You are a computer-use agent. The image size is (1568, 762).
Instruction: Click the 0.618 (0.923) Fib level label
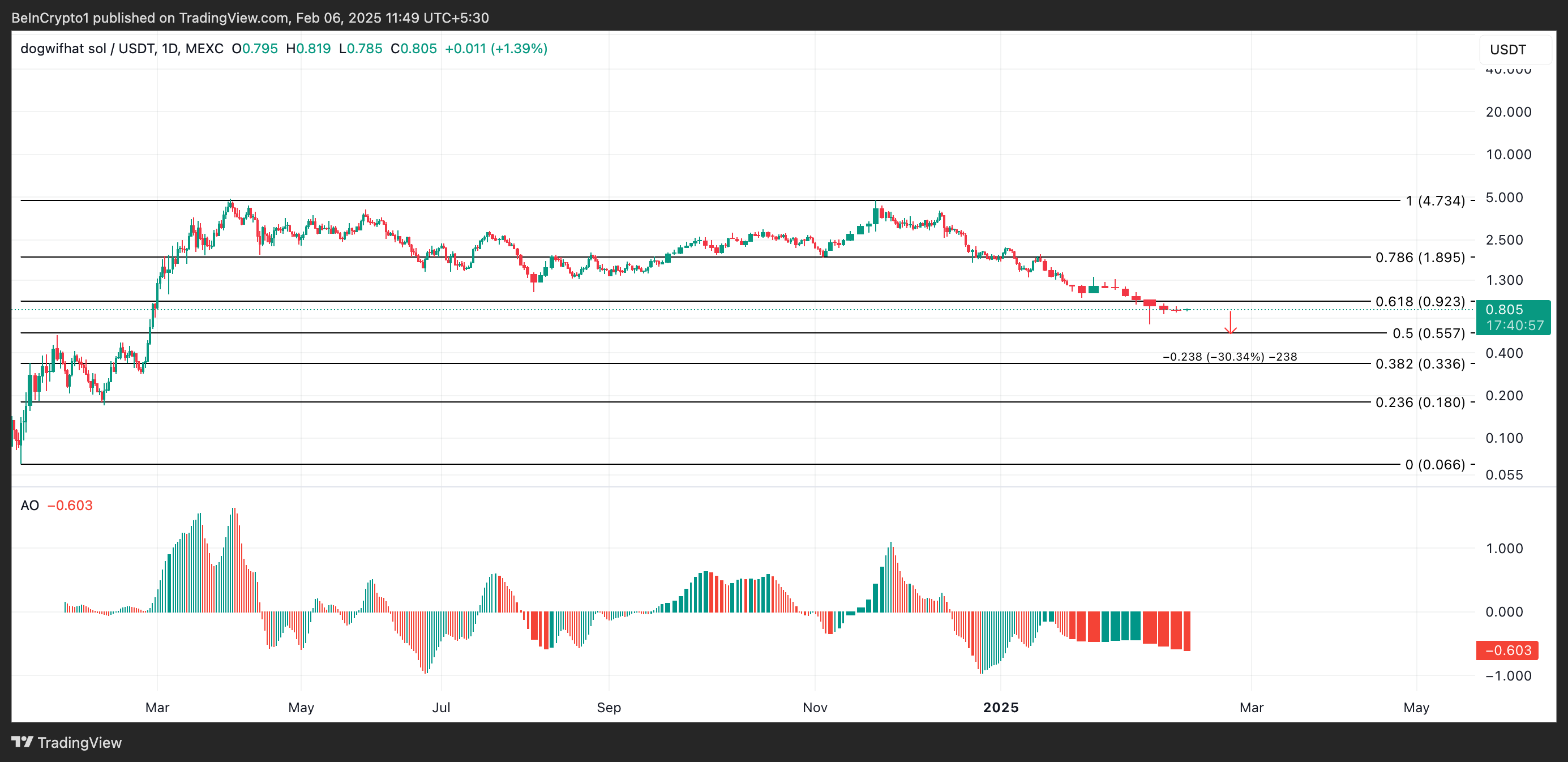pos(1420,301)
